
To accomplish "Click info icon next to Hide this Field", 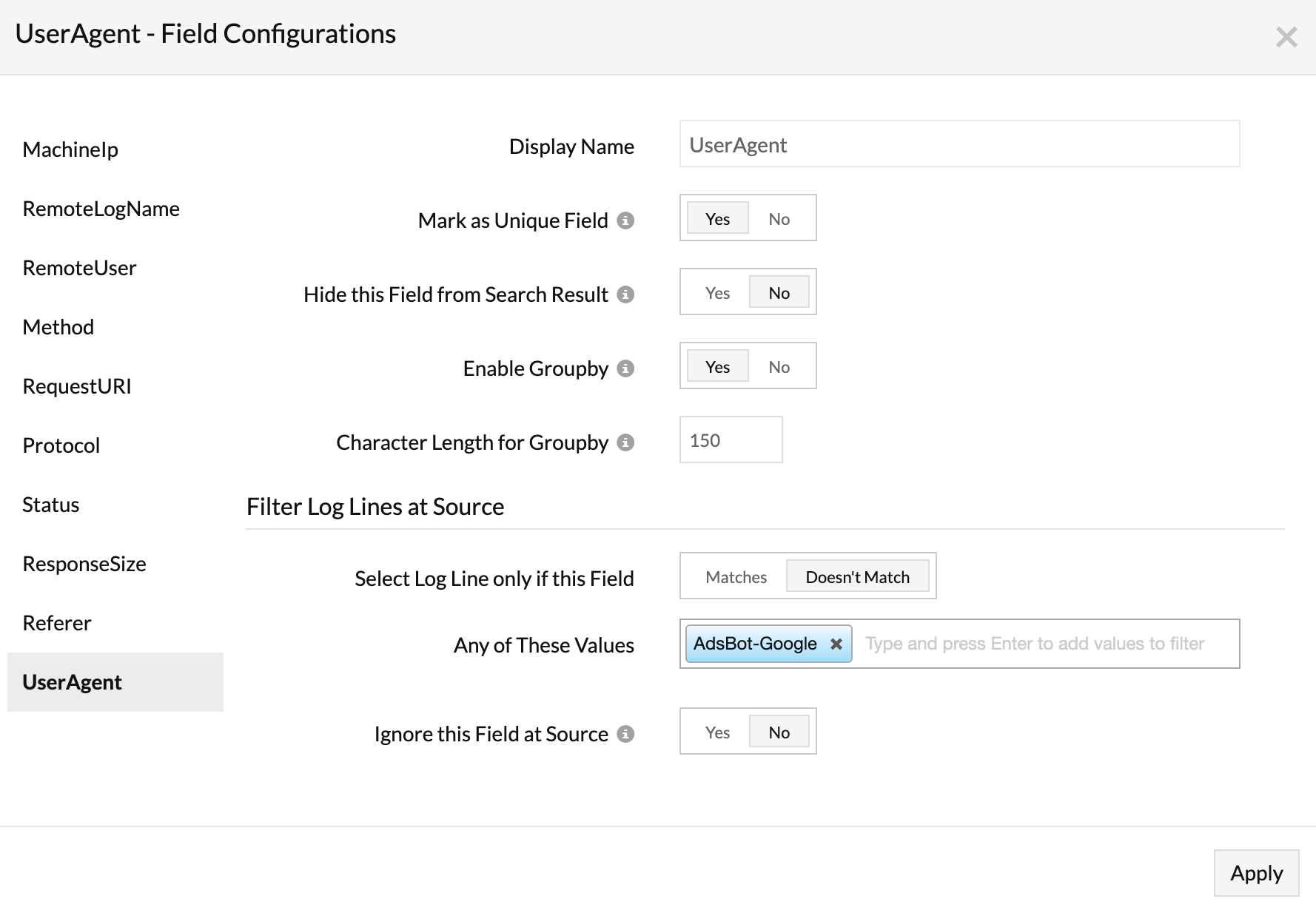I will pyautogui.click(x=625, y=294).
